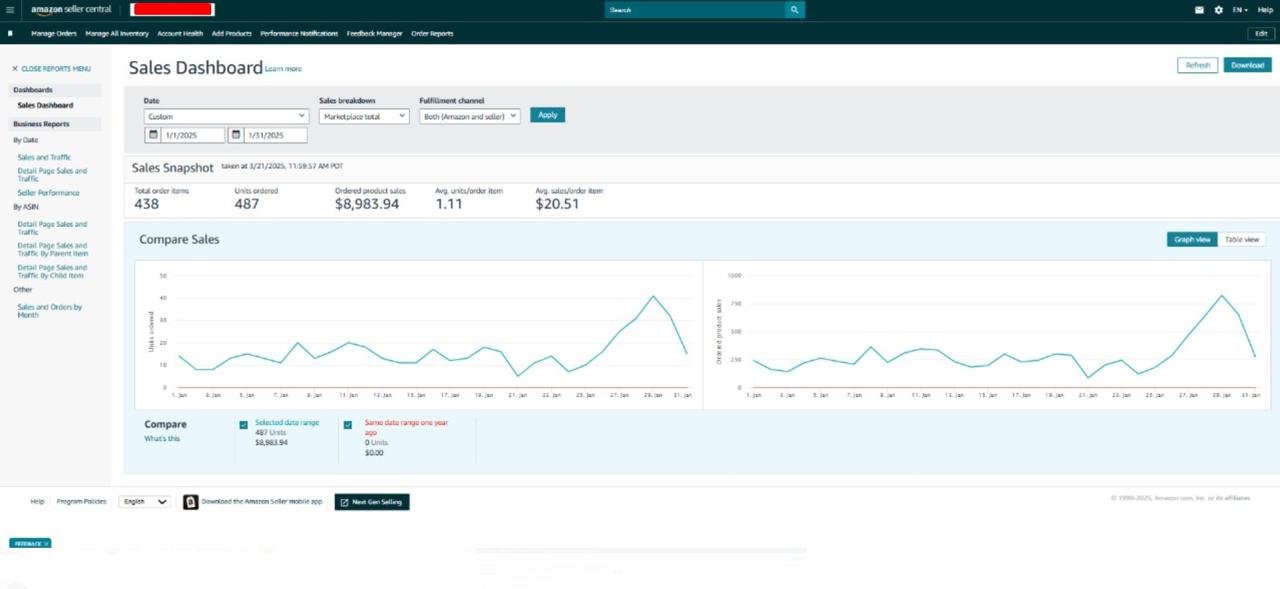This screenshot has height=589, width=1280.
Task: Click the Amazon Seller mobile app icon
Action: pyautogui.click(x=190, y=502)
